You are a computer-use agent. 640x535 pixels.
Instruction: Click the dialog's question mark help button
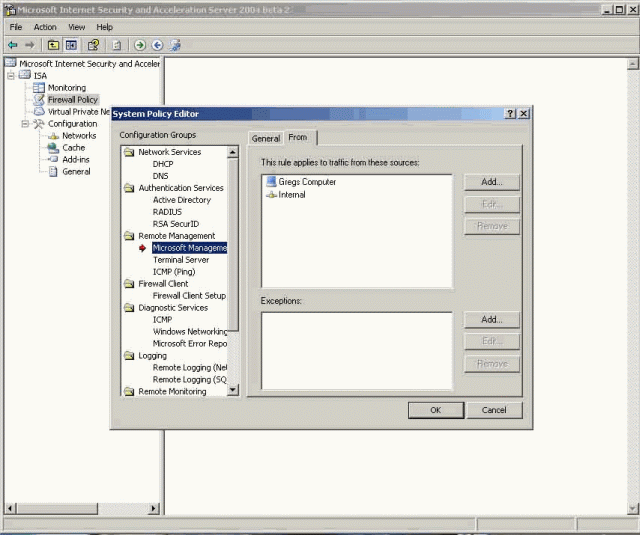click(510, 114)
